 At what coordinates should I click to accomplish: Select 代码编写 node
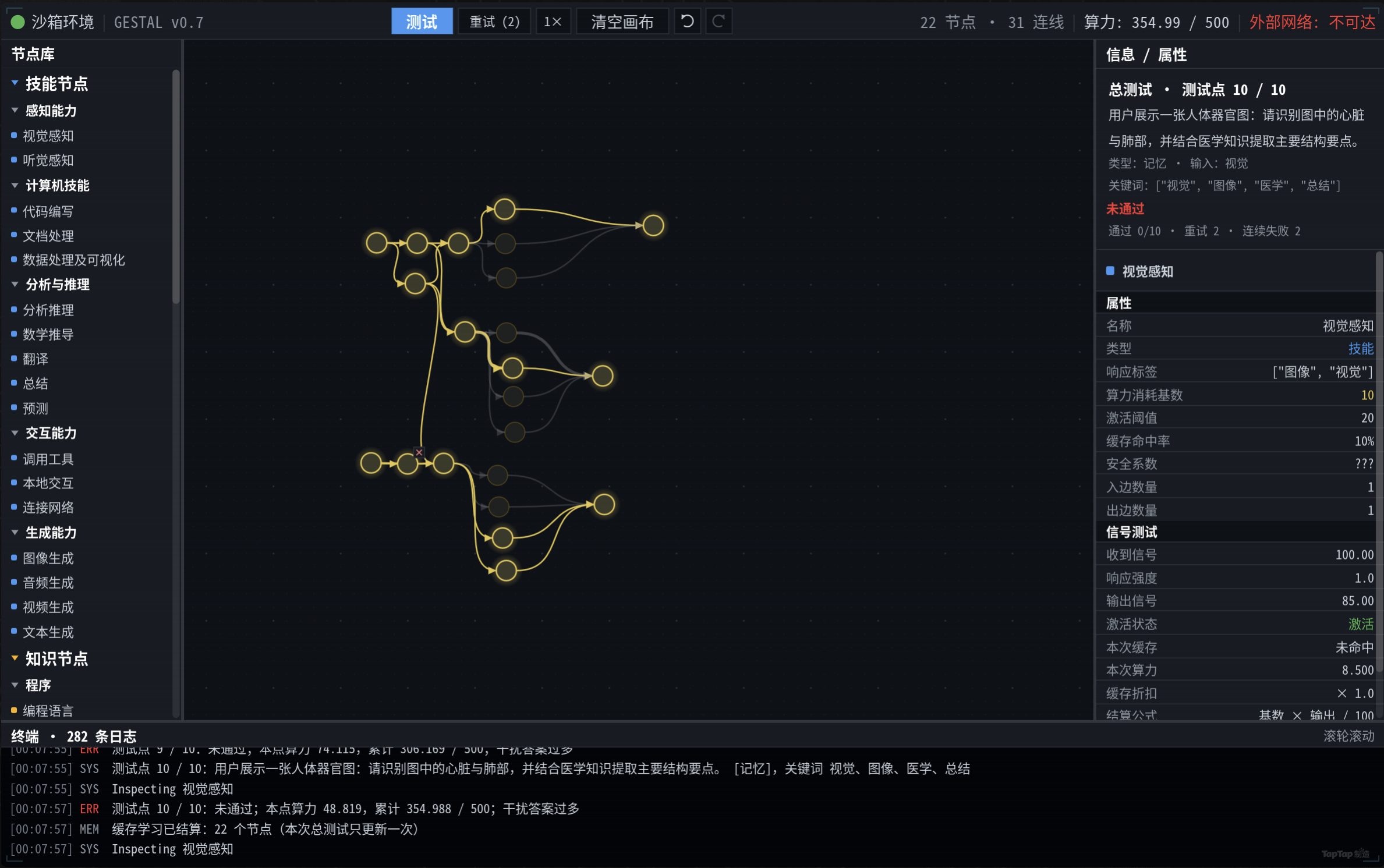click(48, 211)
